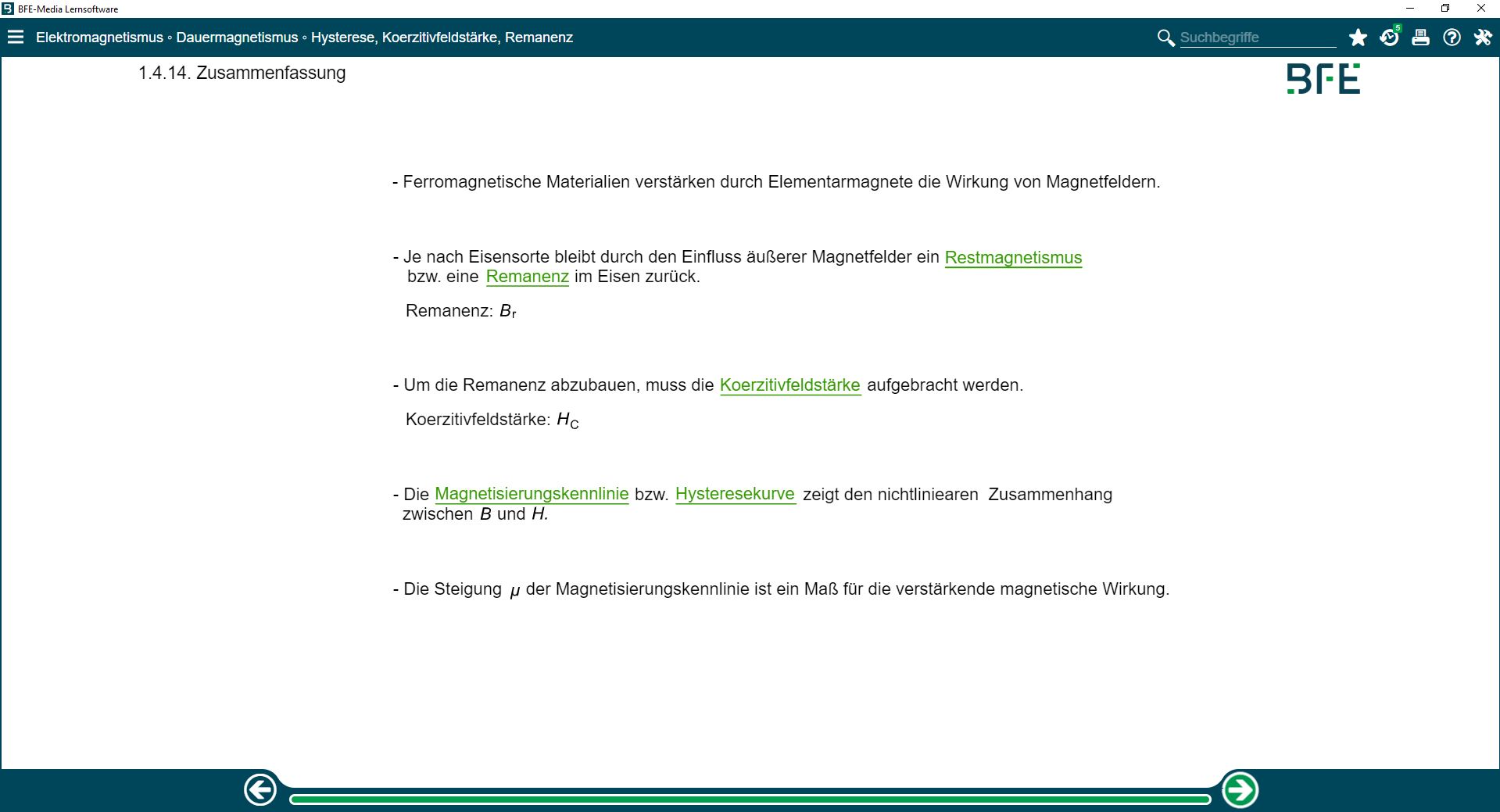Open the Koerzitivfeldstärke glossary link
1500x812 pixels.
coord(789,385)
